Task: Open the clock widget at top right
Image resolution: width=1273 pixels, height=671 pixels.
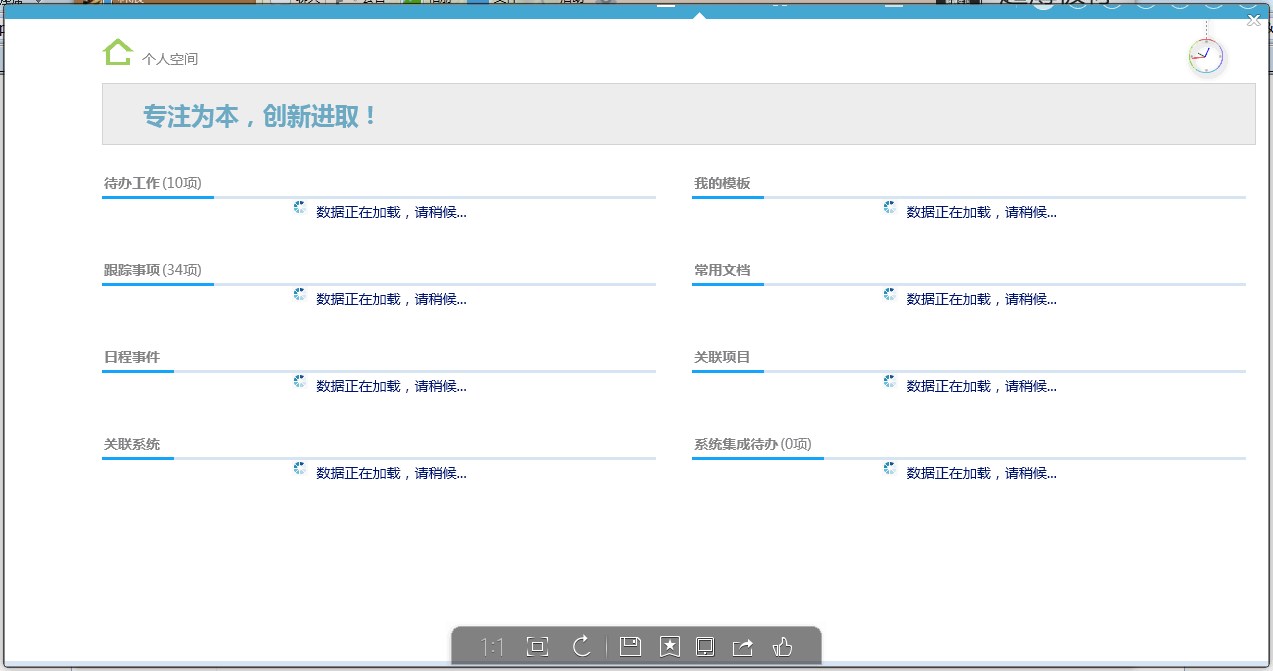Action: pyautogui.click(x=1206, y=56)
